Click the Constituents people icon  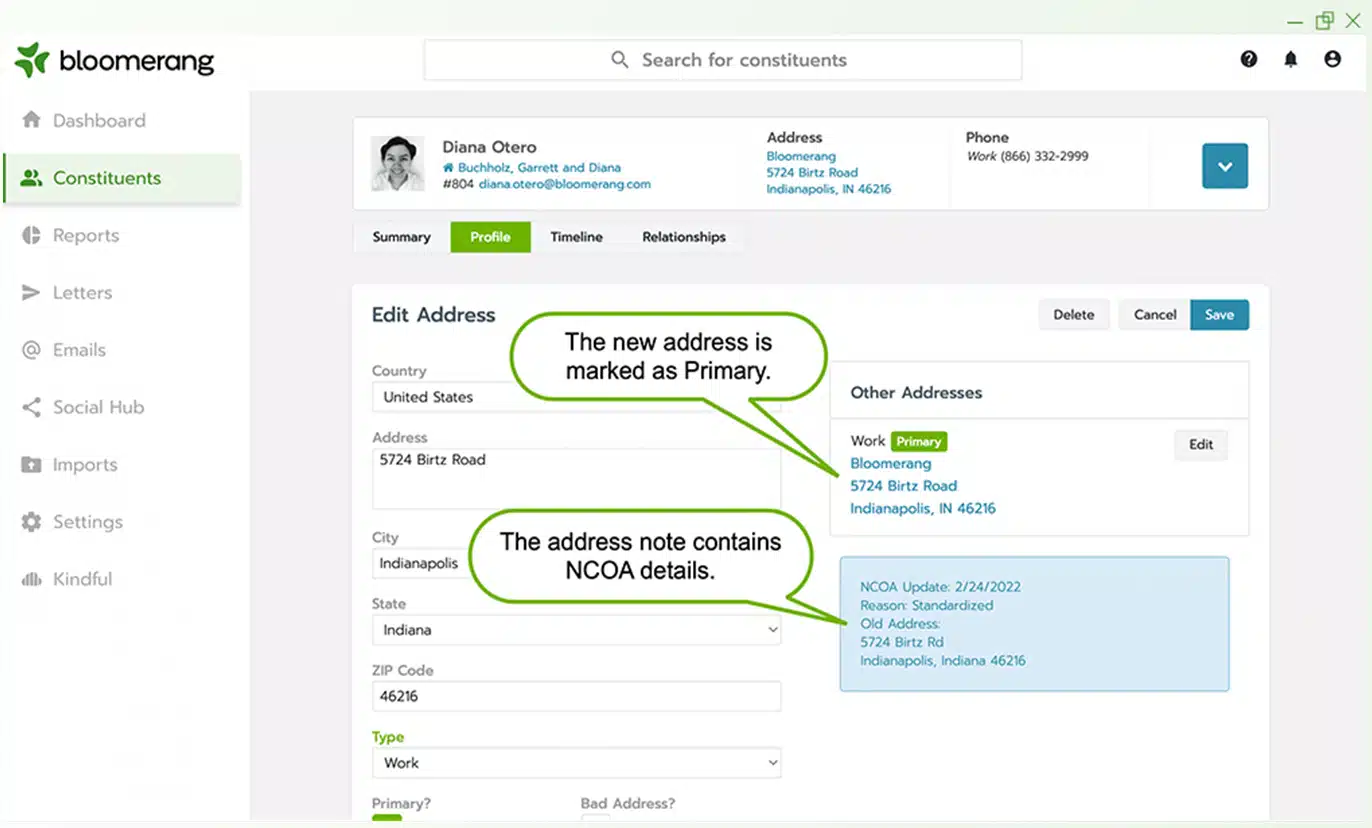click(32, 178)
